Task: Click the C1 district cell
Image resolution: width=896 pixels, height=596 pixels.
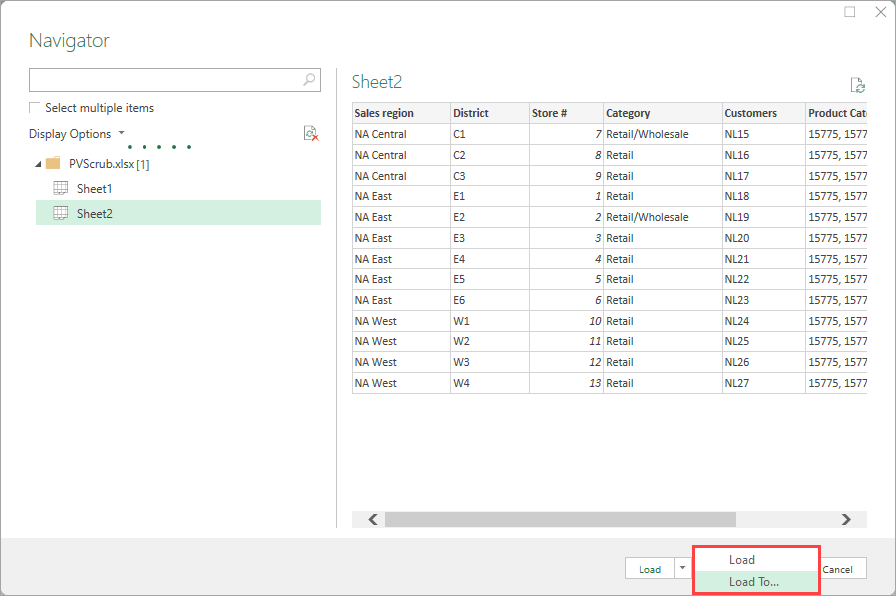Action: pos(490,134)
